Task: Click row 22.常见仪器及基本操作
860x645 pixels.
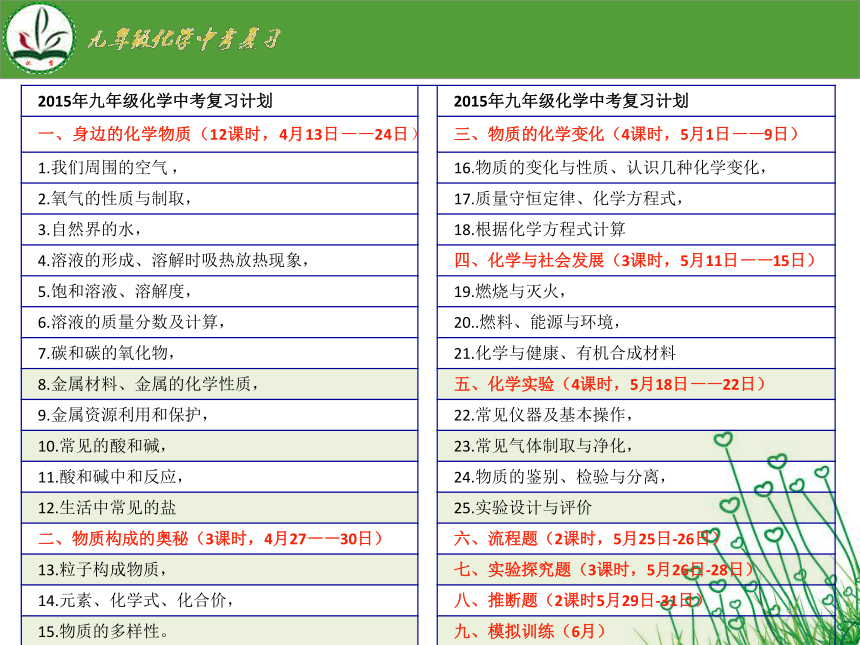Action: (x=636, y=415)
